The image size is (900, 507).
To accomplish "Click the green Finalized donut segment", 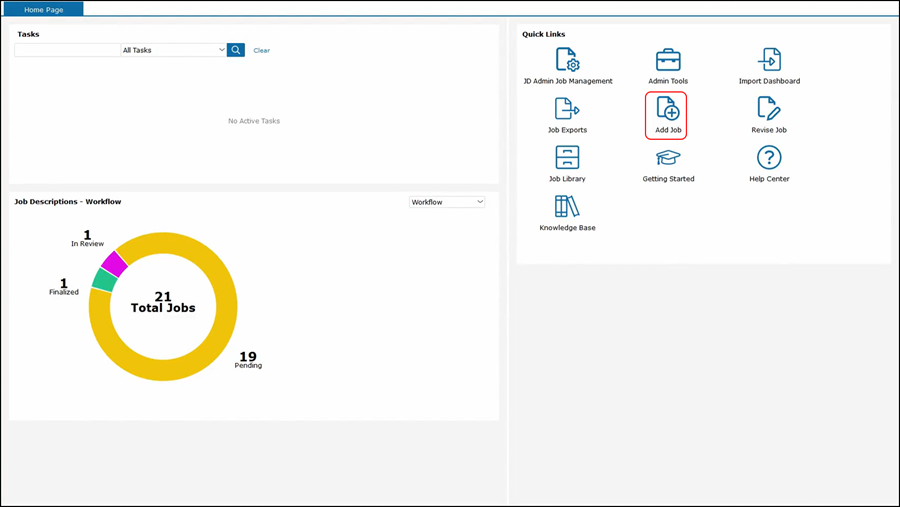I will coord(103,279).
